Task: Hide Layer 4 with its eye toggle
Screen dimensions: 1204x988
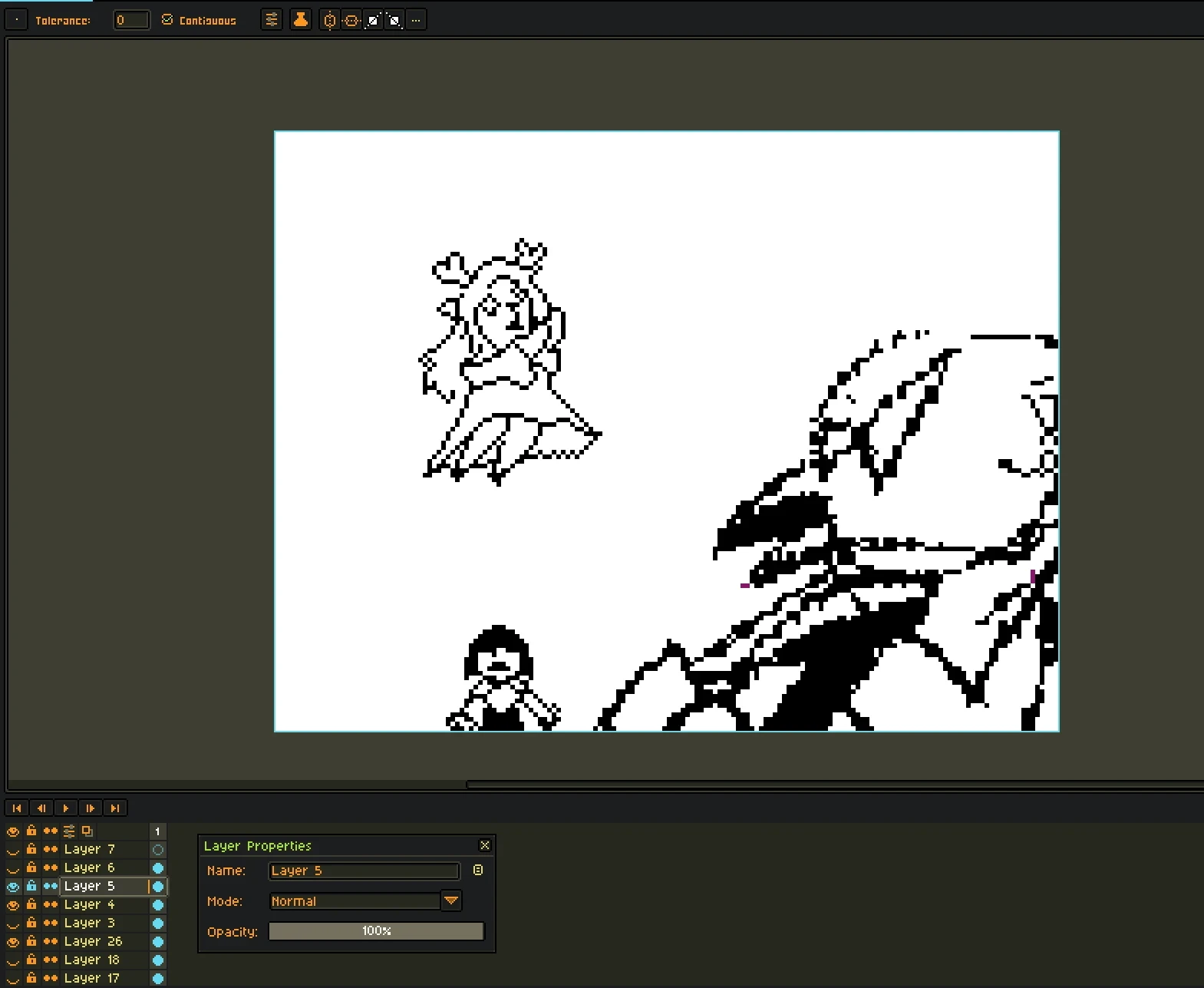Action: (x=13, y=904)
